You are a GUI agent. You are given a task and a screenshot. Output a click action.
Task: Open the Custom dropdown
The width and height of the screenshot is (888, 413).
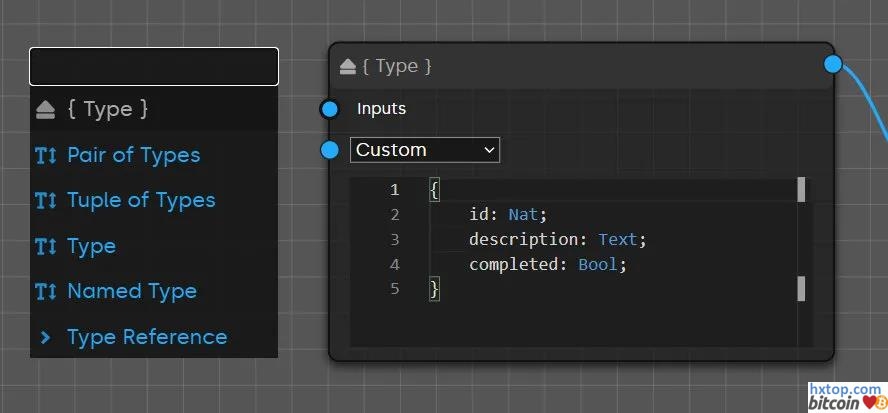pyautogui.click(x=425, y=150)
